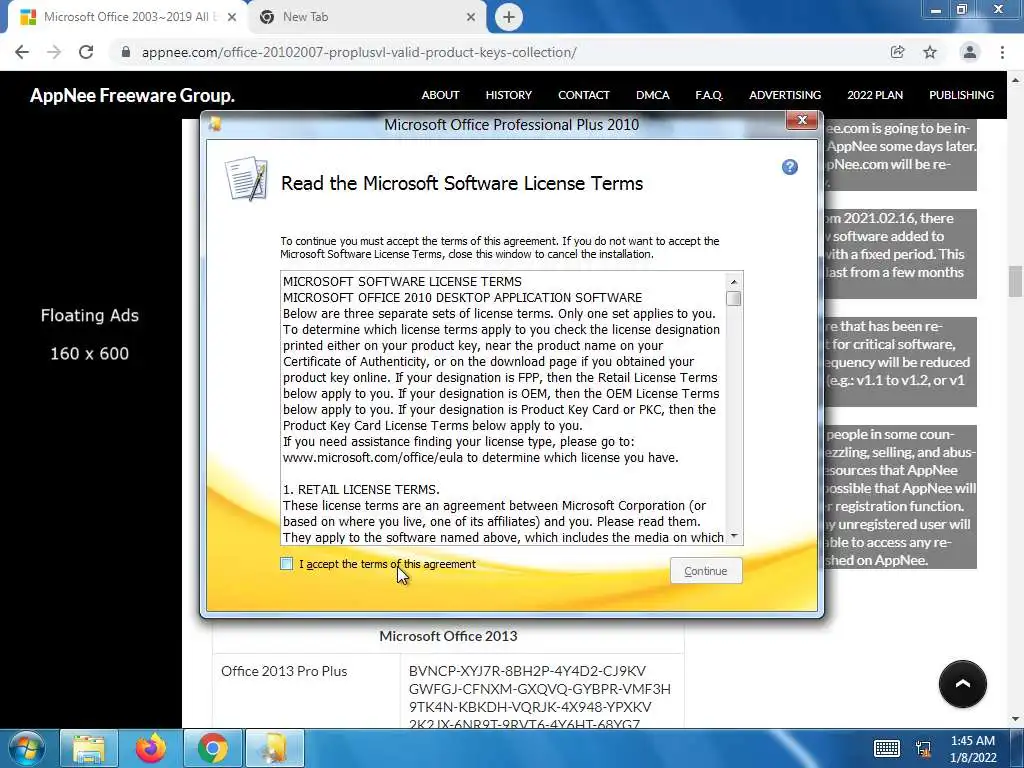
Task: Click the taskbar clock showing 1:45 AM
Action: pyautogui.click(x=973, y=749)
